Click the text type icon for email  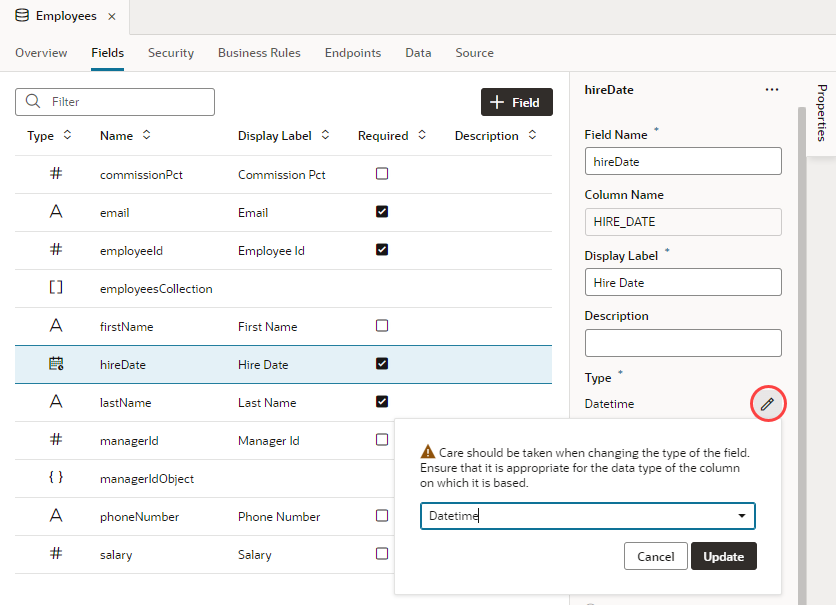(x=56, y=212)
